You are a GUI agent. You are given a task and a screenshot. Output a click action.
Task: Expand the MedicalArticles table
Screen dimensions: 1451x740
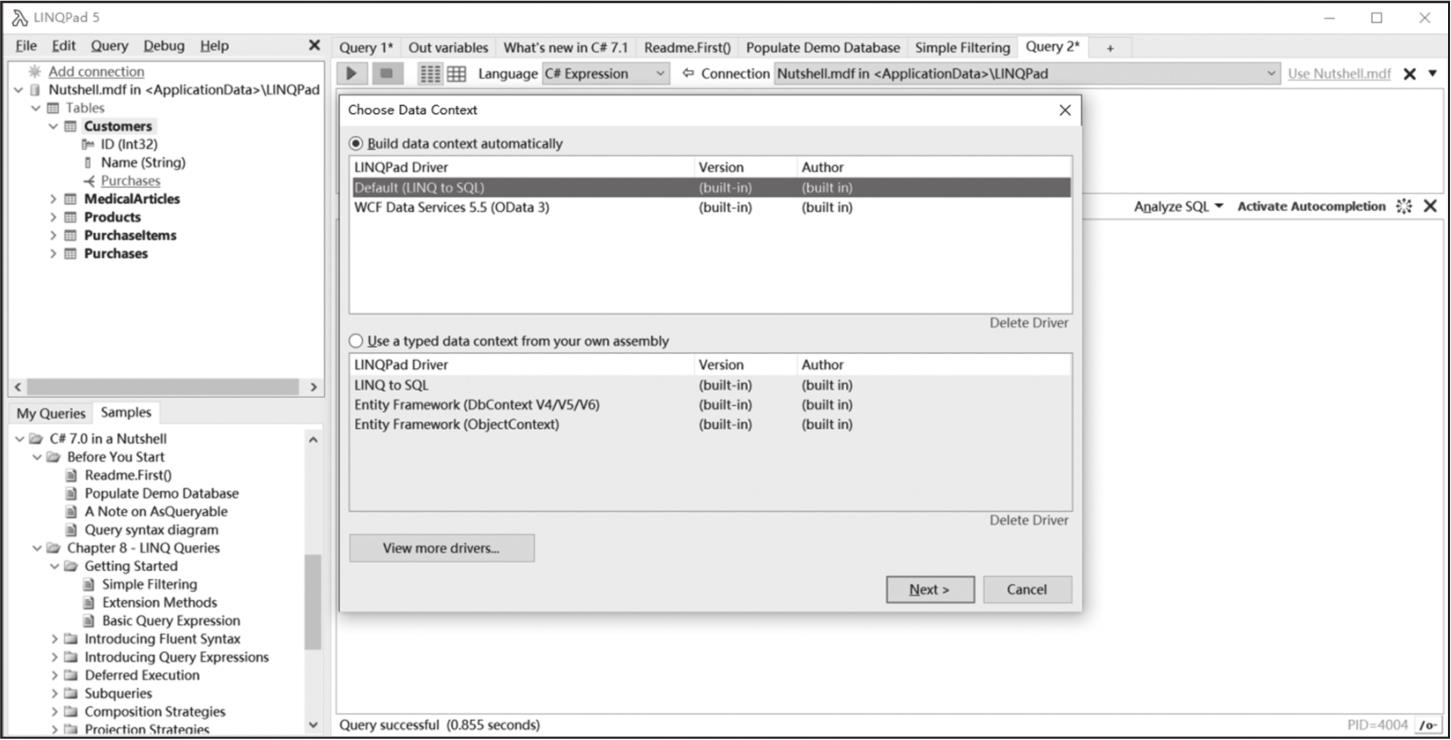coord(54,199)
